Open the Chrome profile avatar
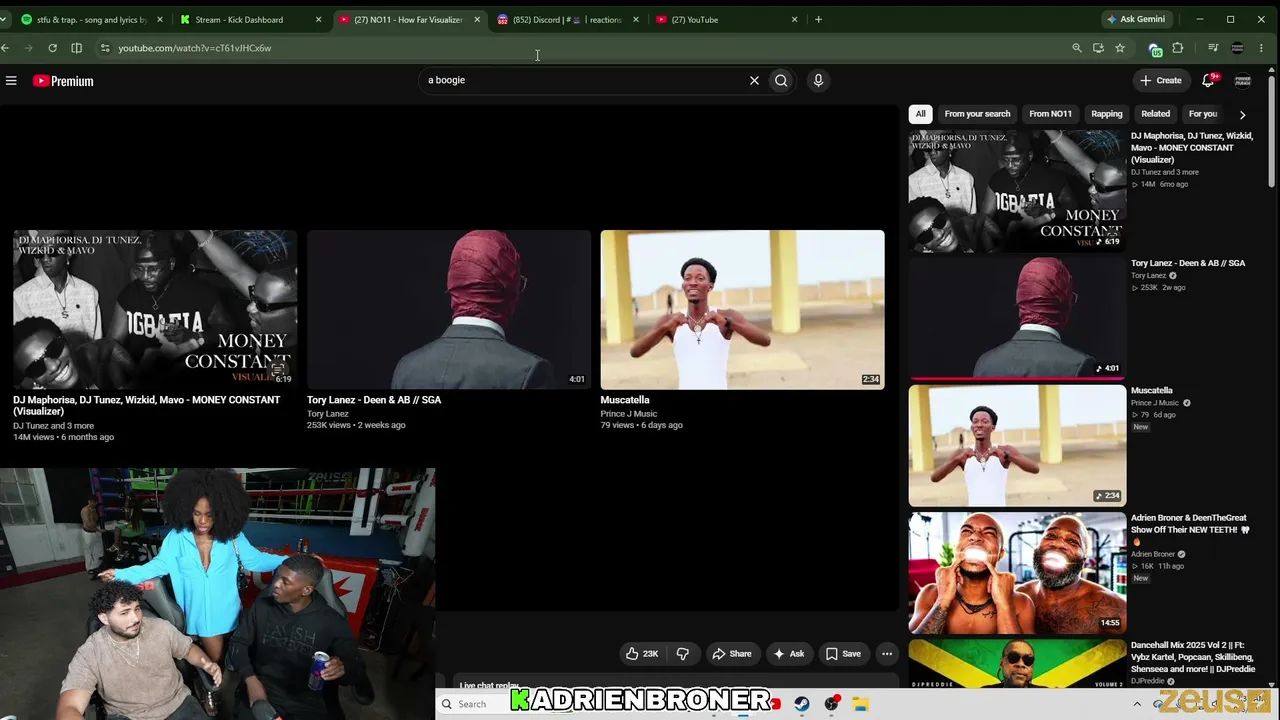 point(1237,48)
